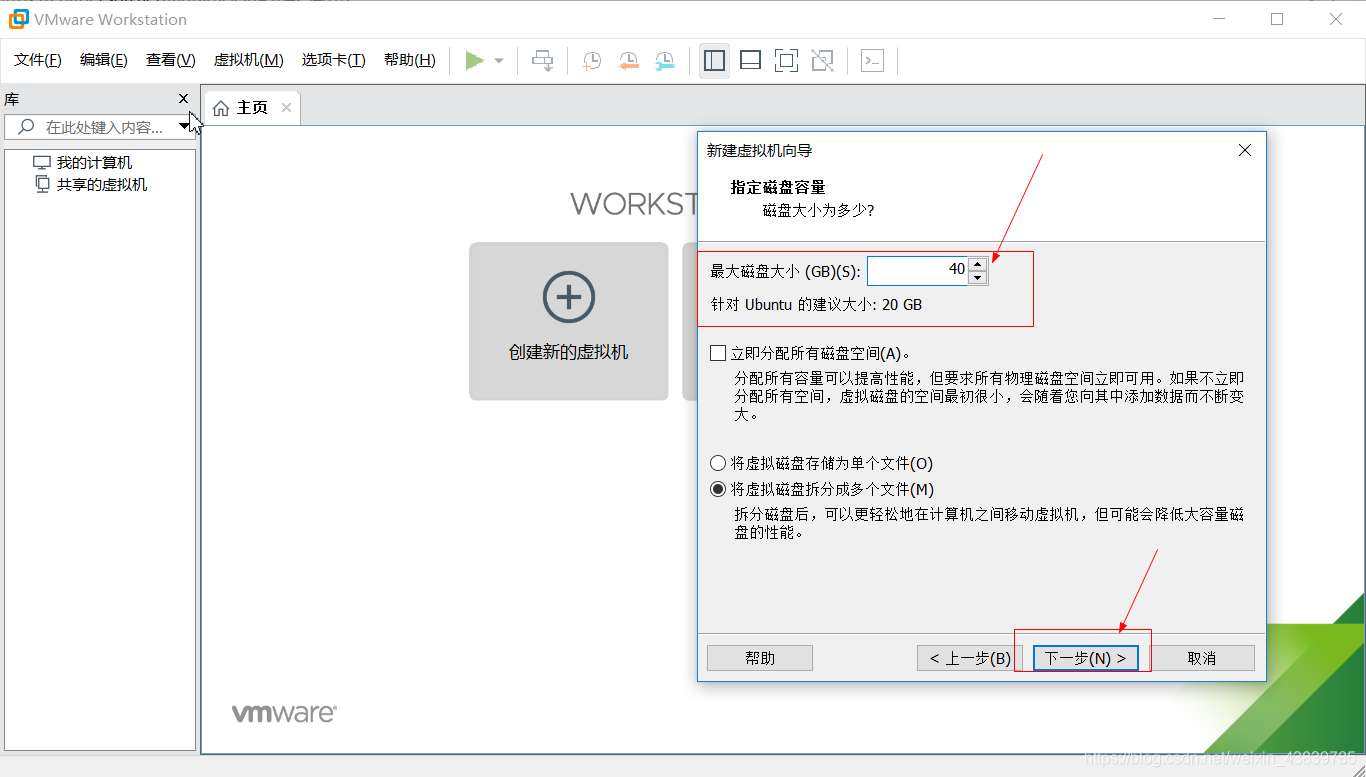Open the 虚拟机(M) menu
The image size is (1366, 777).
click(x=248, y=59)
